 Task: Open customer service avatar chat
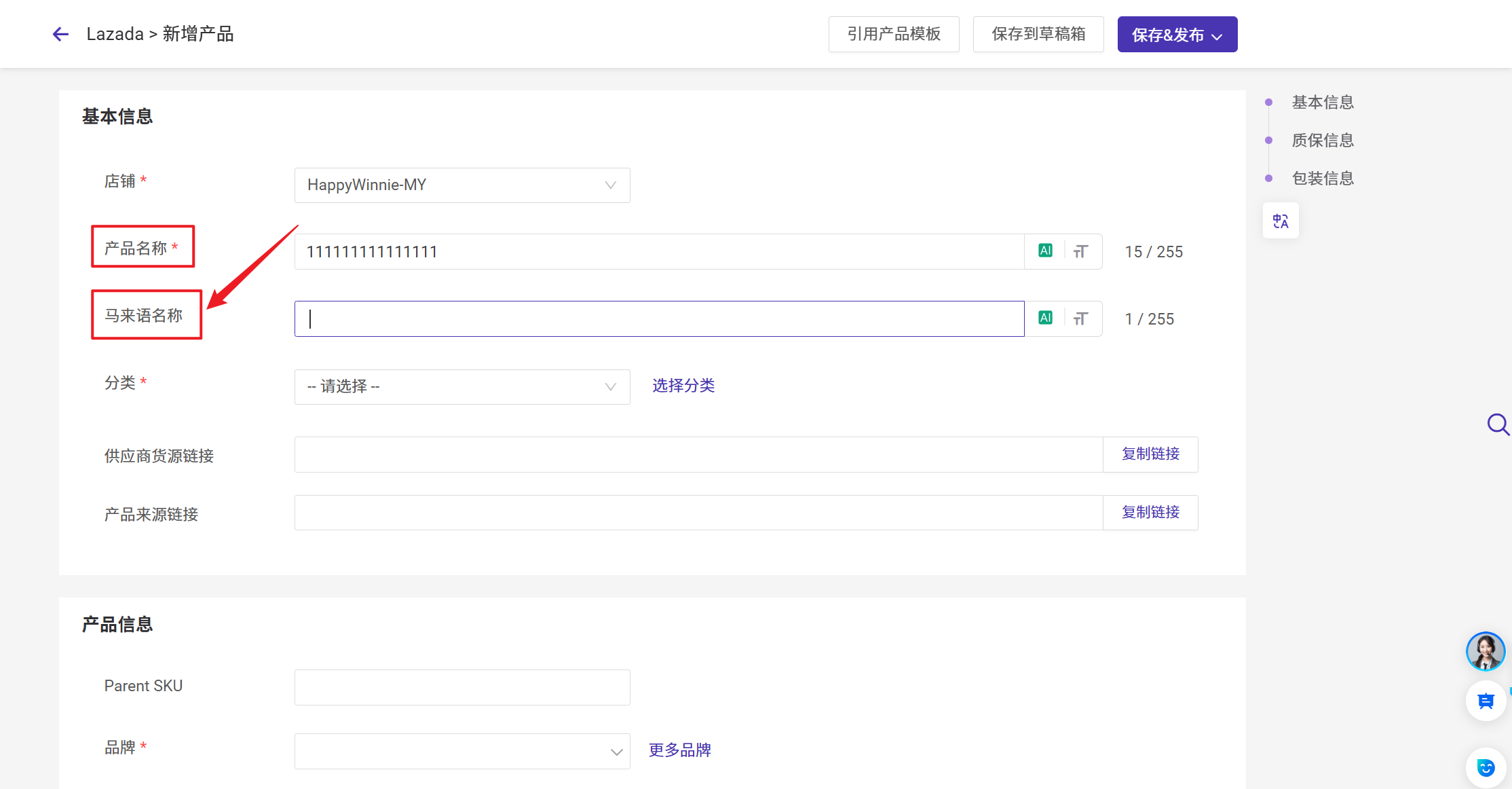1486,651
